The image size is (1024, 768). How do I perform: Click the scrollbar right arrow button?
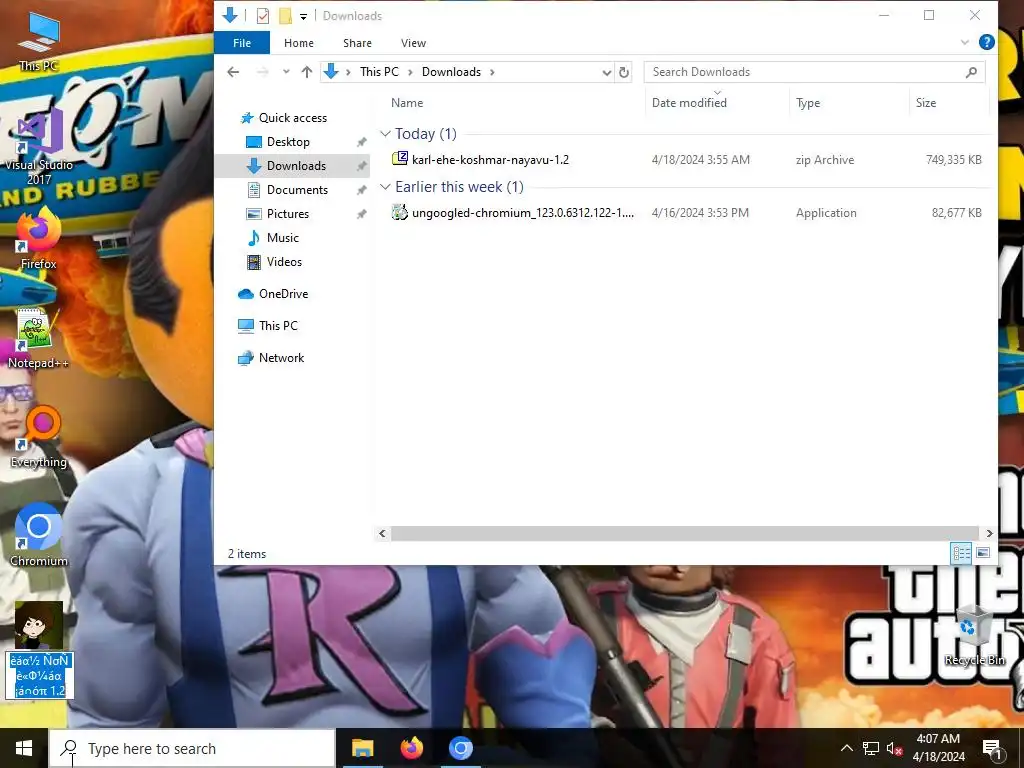989,534
